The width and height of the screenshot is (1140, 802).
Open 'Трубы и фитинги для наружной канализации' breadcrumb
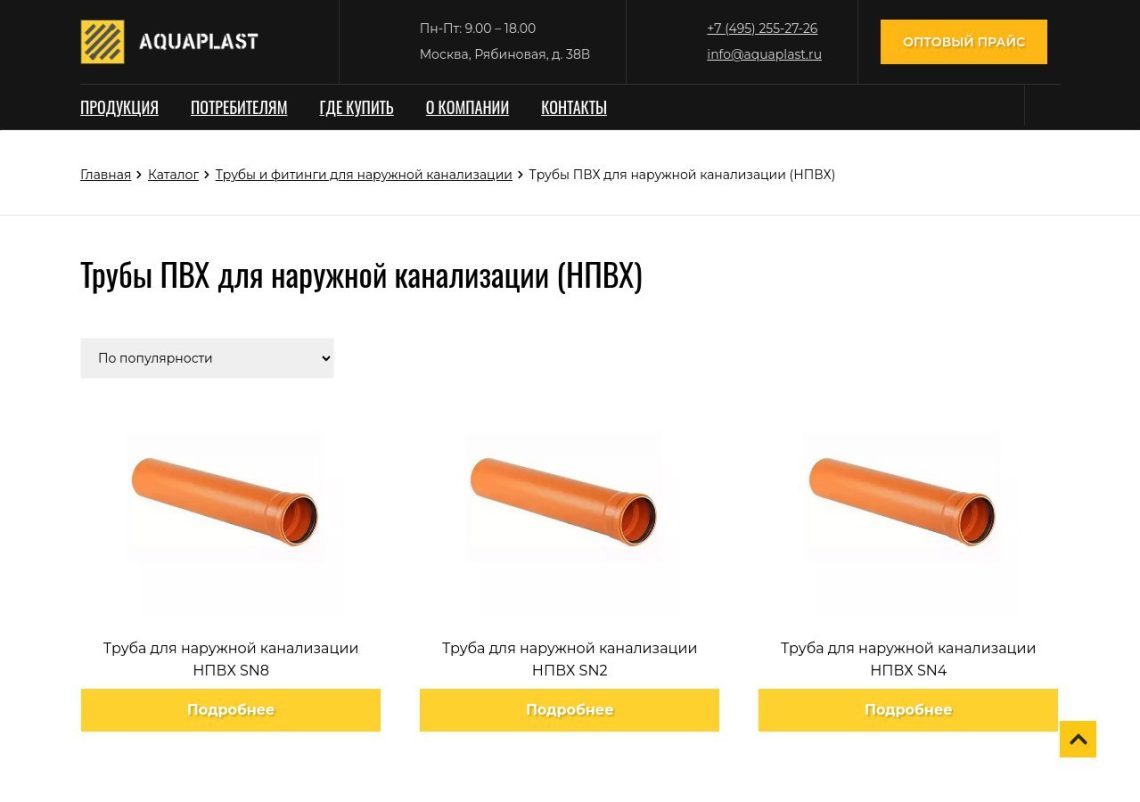point(364,175)
